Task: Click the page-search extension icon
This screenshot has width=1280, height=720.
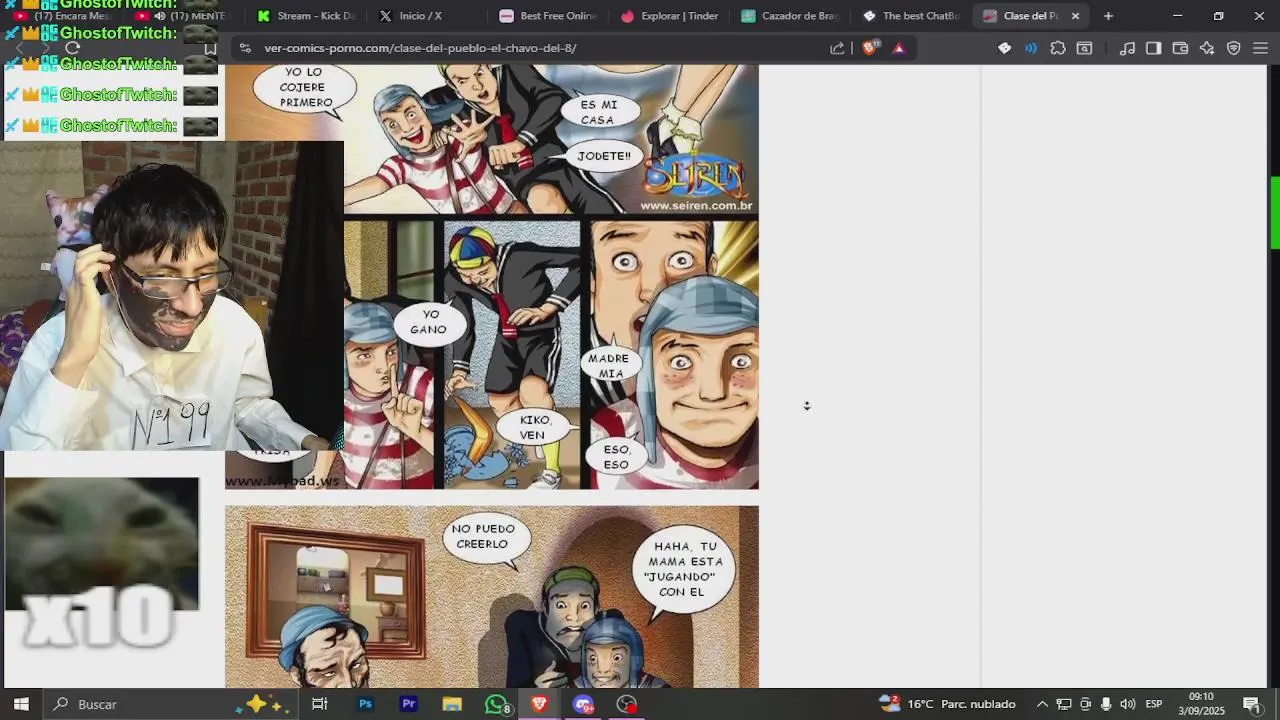Action: (1084, 48)
